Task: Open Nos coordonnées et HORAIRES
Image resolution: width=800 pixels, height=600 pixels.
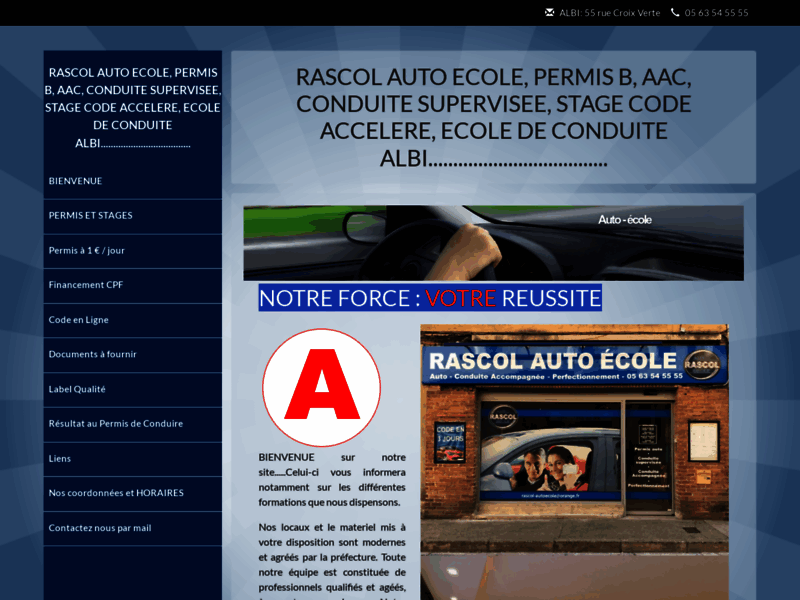Action: 133,493
